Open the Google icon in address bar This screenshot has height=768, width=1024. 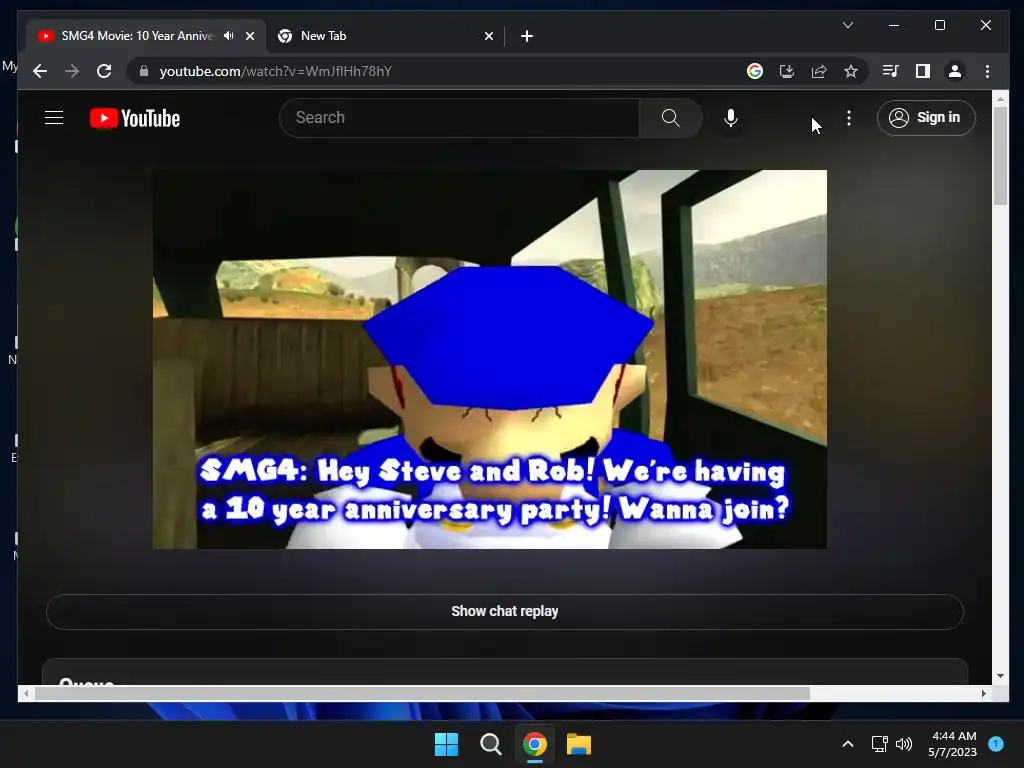pyautogui.click(x=754, y=71)
